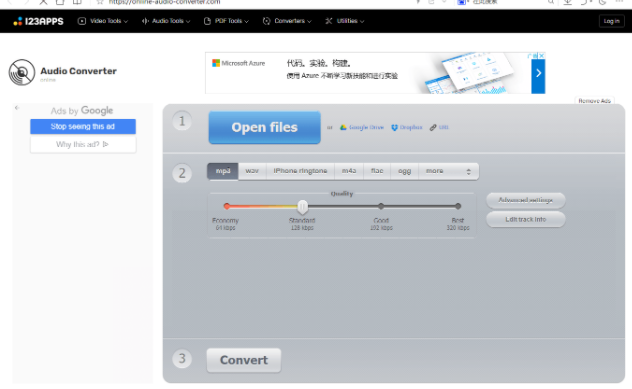
Task: Click the Audio Converter title text
Action: (79, 71)
